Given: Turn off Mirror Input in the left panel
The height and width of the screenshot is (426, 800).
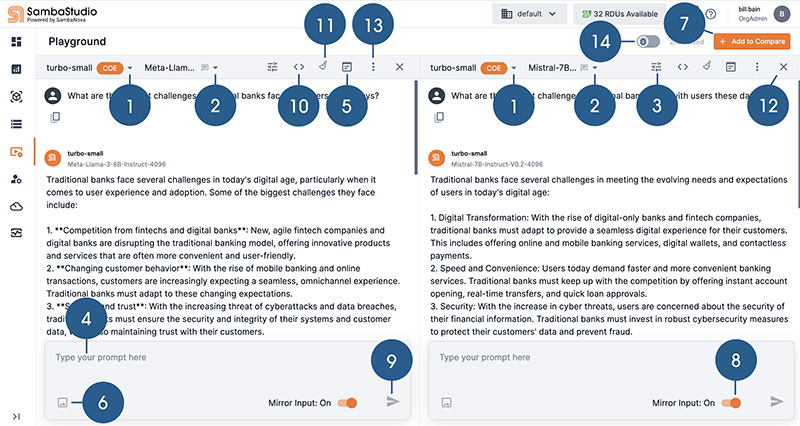Looking at the screenshot, I should pos(347,402).
